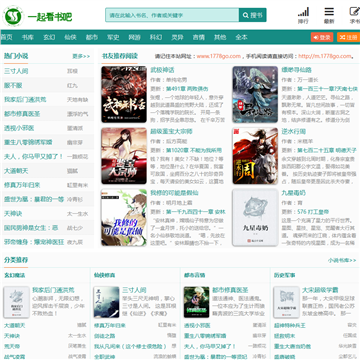Image resolution: width=360 pixels, height=360 pixels.
Task: Click the 一起看书吧 site logo
Action: point(37,16)
